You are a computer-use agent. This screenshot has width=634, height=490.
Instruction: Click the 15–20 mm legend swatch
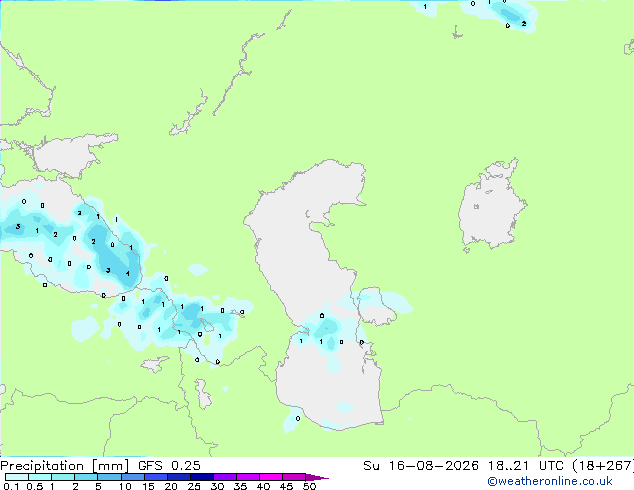[x=156, y=477]
